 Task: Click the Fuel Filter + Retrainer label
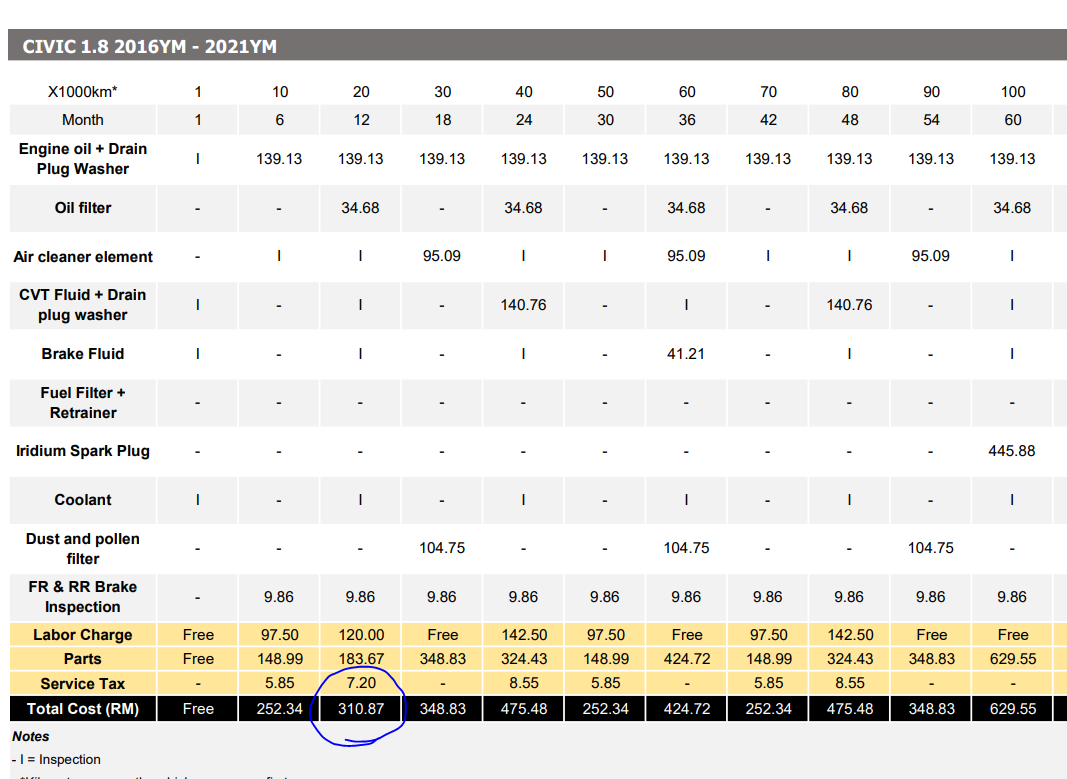82,403
